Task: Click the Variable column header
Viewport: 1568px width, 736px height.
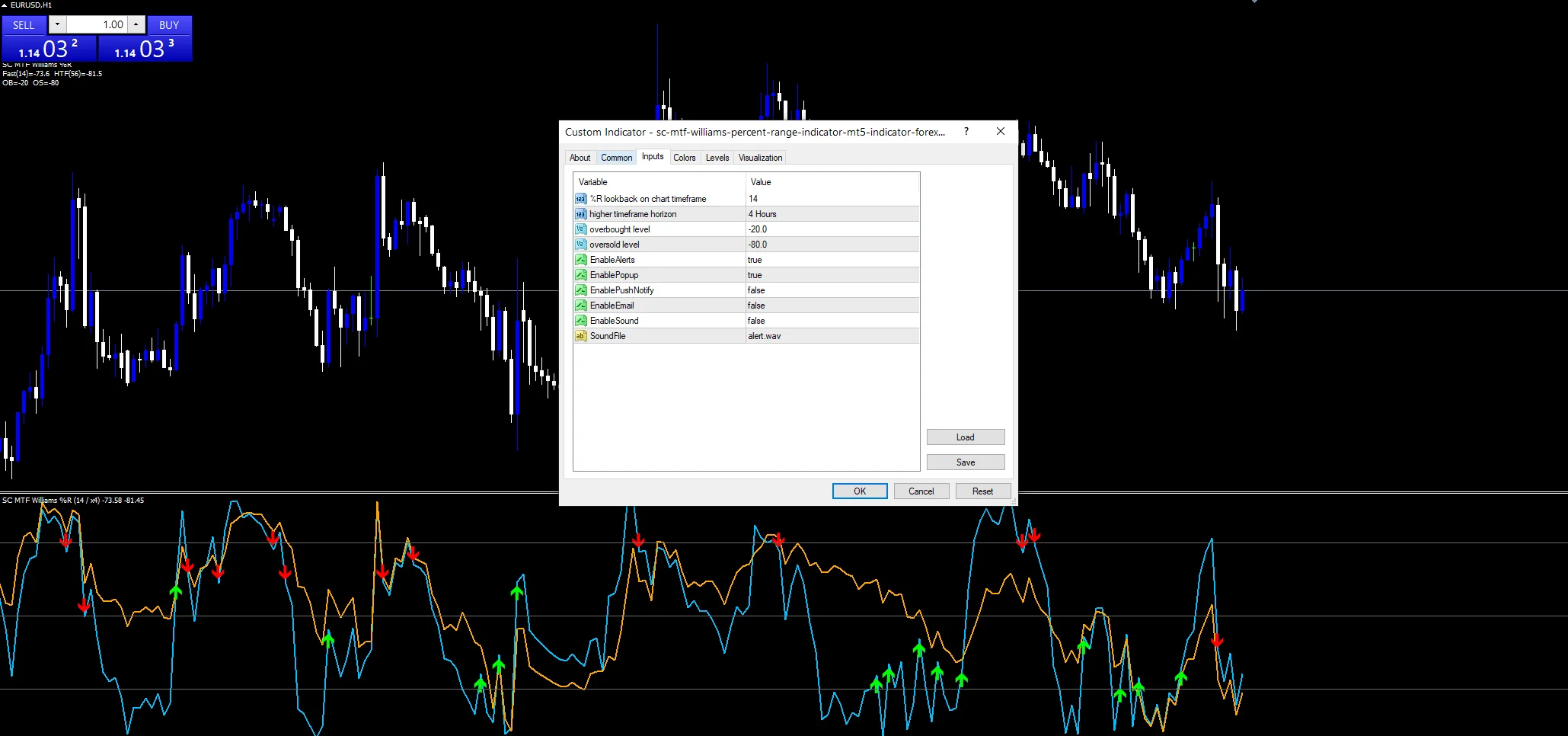Action: click(659, 182)
